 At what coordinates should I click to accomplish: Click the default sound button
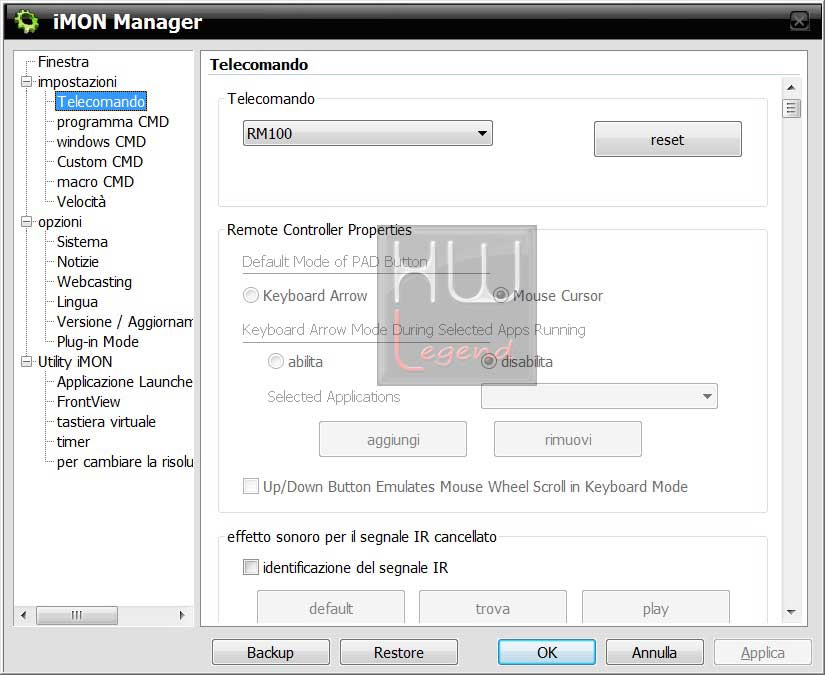coord(331,608)
